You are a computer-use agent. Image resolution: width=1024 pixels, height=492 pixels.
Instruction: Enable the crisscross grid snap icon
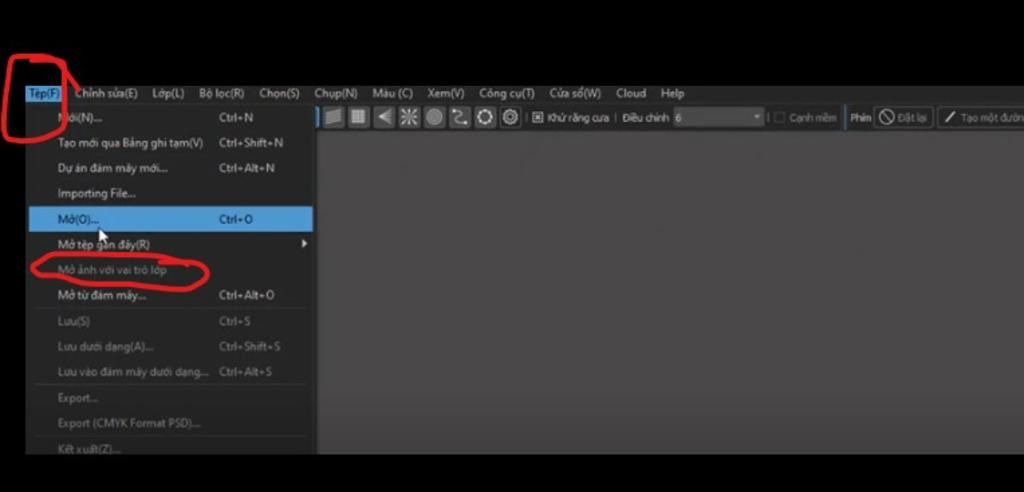click(x=358, y=118)
